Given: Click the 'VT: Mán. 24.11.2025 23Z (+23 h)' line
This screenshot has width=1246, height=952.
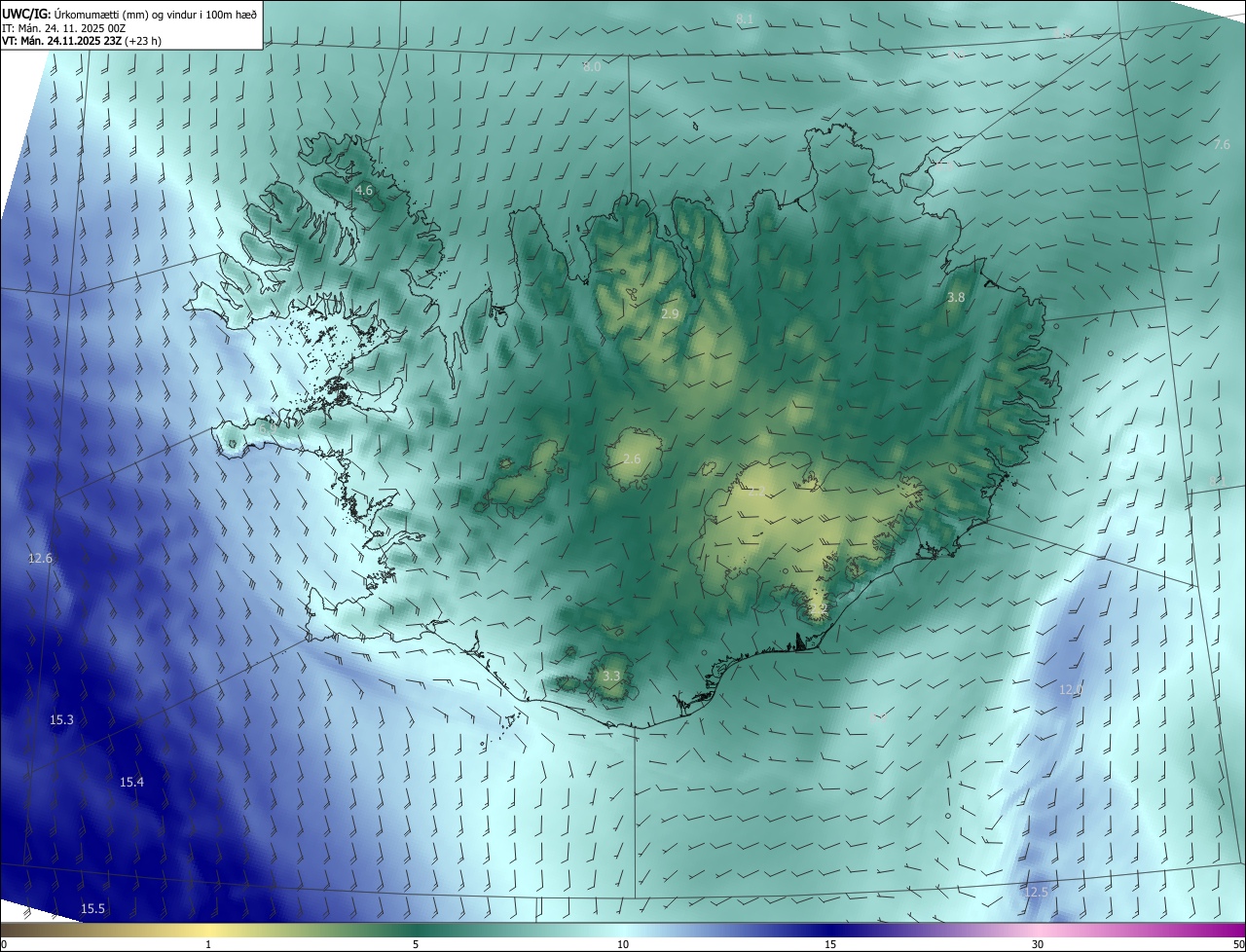Looking at the screenshot, I should (84, 41).
